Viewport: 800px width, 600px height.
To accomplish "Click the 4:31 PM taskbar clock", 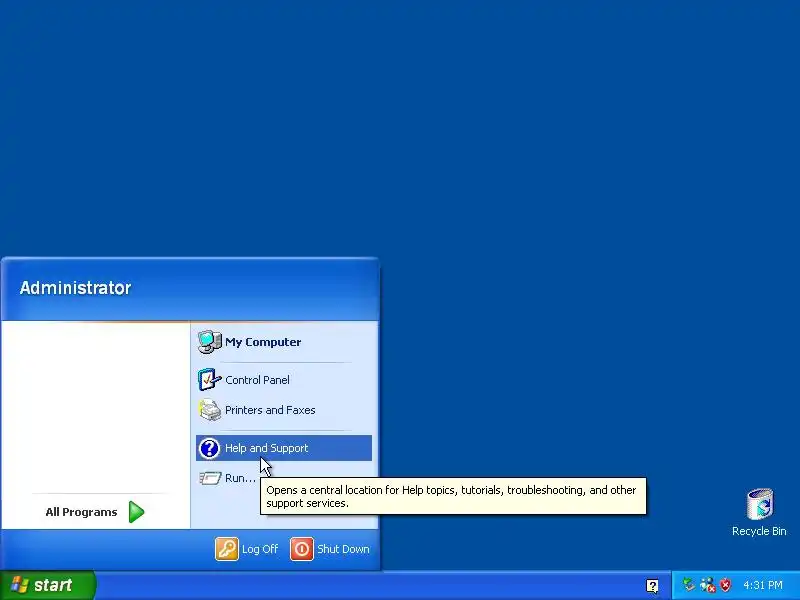I will pyautogui.click(x=763, y=585).
